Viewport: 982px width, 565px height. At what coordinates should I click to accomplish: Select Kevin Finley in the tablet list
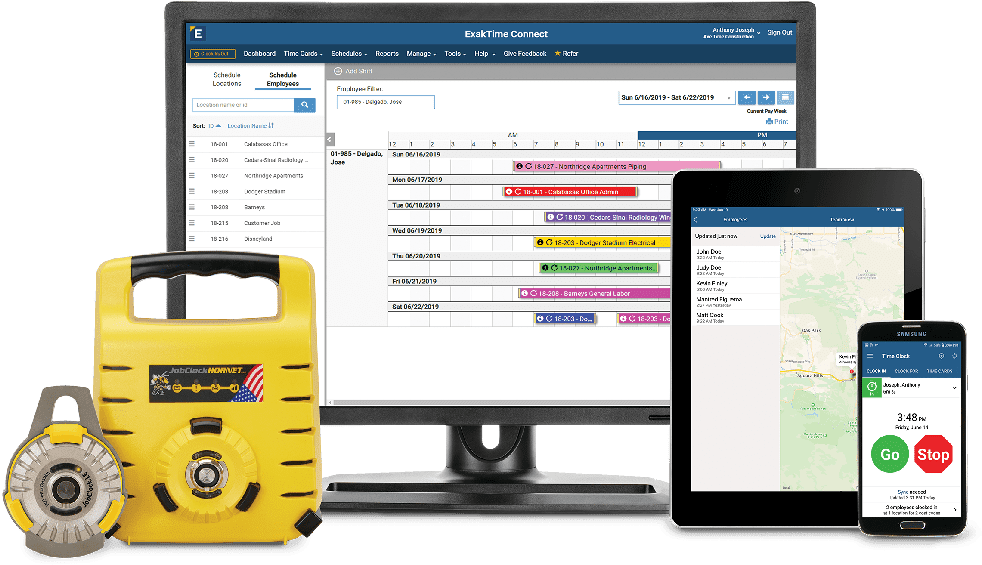[x=736, y=286]
